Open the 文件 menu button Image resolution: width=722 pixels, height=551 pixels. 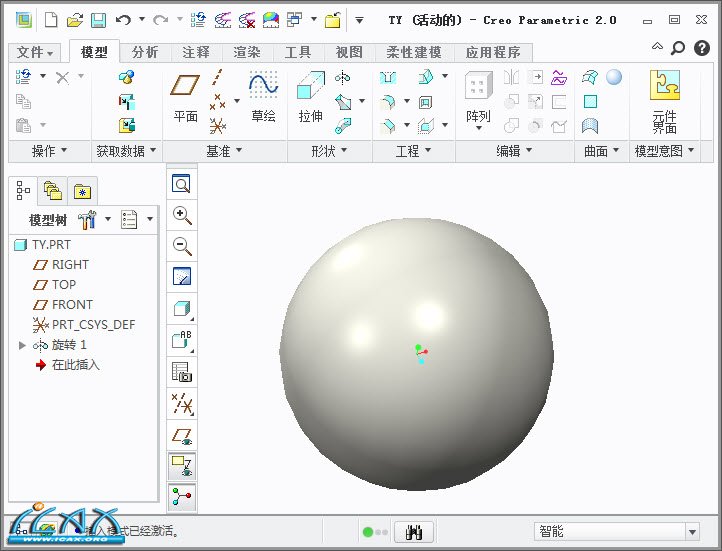tap(36, 52)
